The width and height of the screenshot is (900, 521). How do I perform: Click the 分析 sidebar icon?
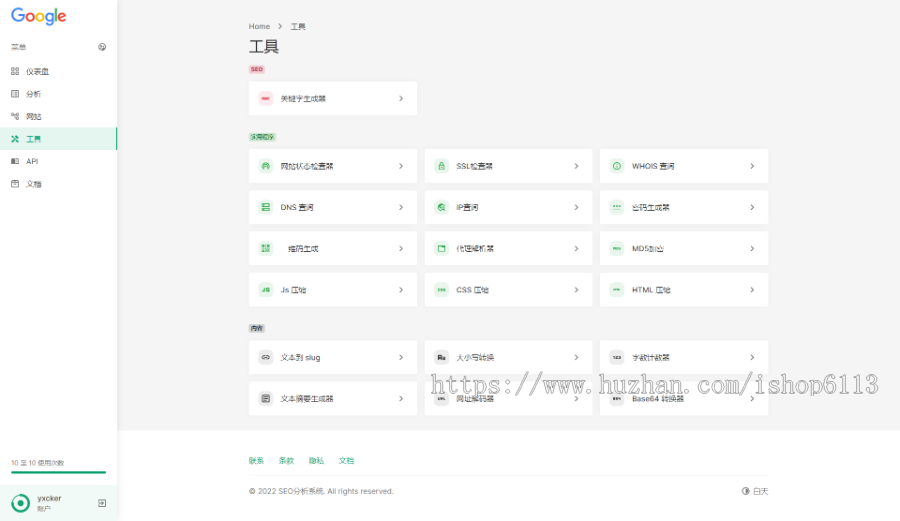point(15,94)
